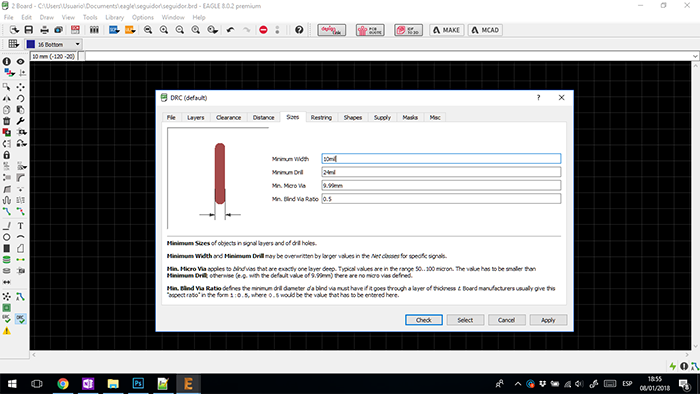Click the Check button
The height and width of the screenshot is (394, 700).
[x=424, y=320]
